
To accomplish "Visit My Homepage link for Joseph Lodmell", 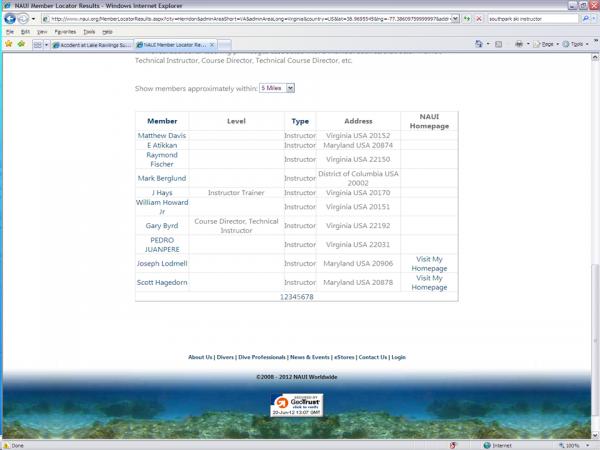I will [x=429, y=264].
